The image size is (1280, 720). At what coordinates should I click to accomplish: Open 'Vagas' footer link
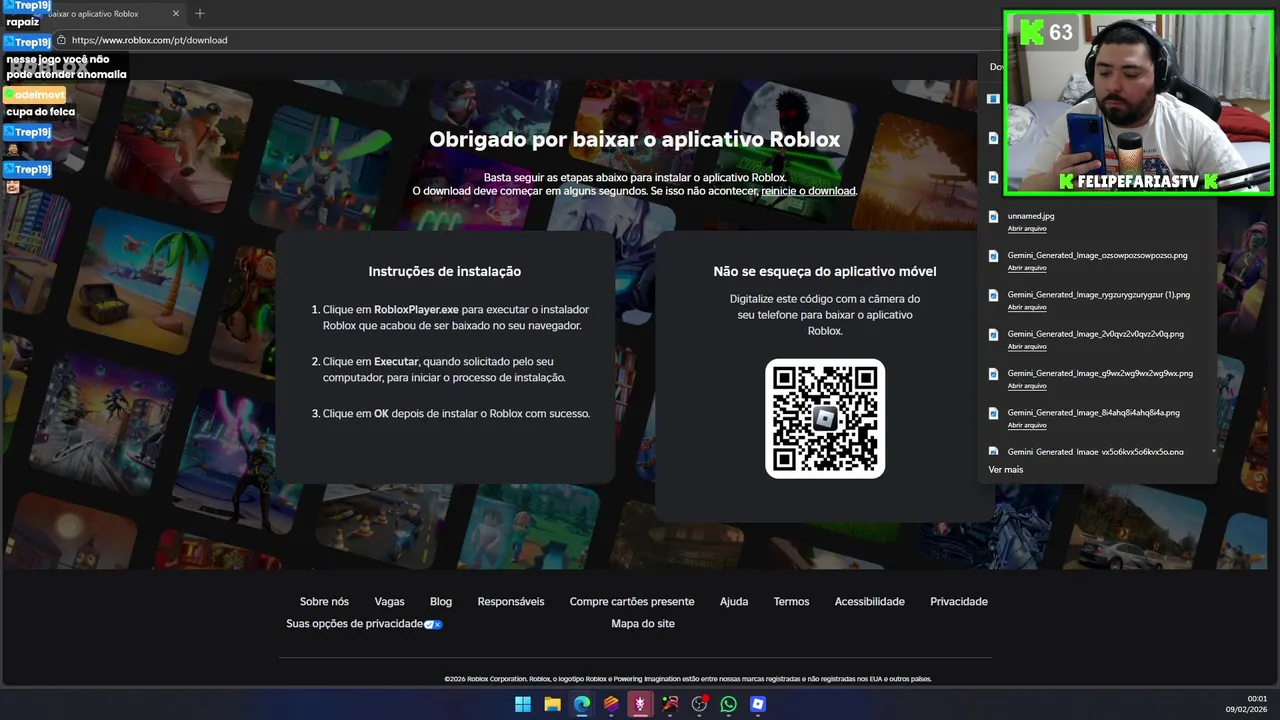pos(389,602)
